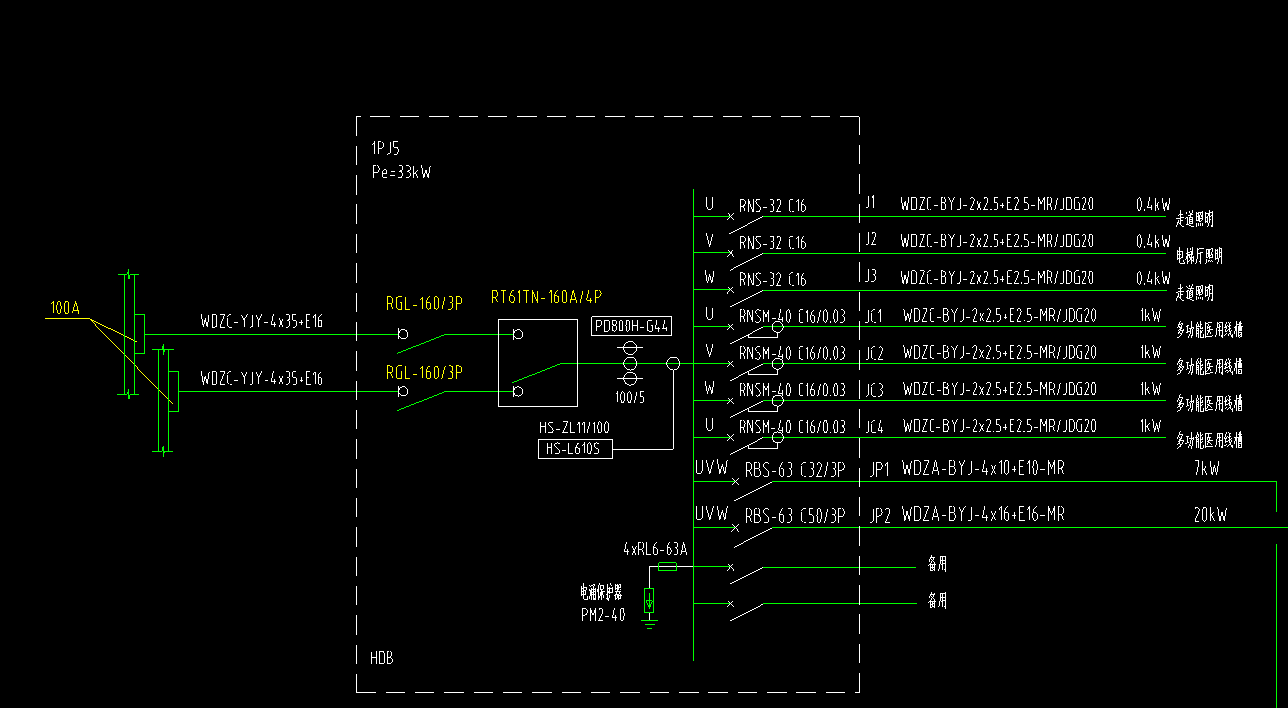
Task: Click the 走道照明 text on J1 circuit
Action: pyautogui.click(x=1194, y=218)
